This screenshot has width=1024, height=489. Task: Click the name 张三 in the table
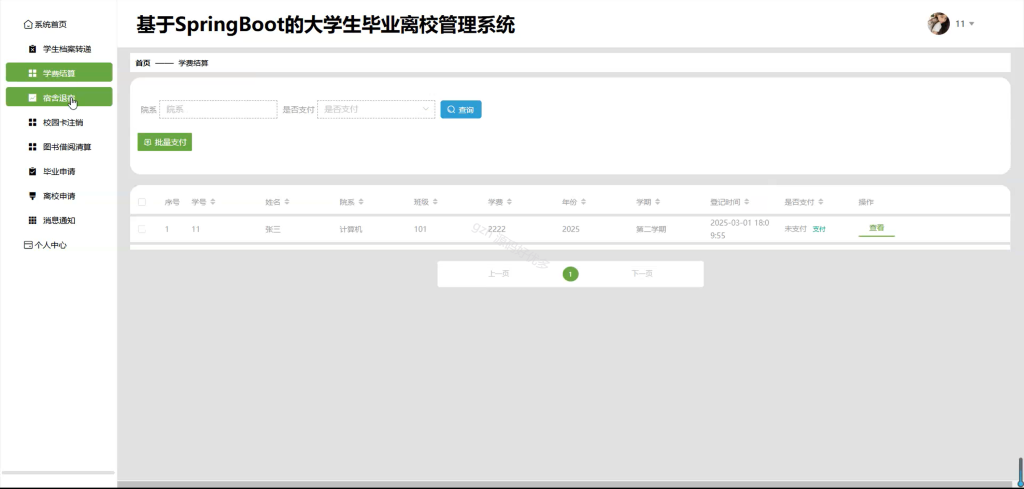tap(272, 229)
